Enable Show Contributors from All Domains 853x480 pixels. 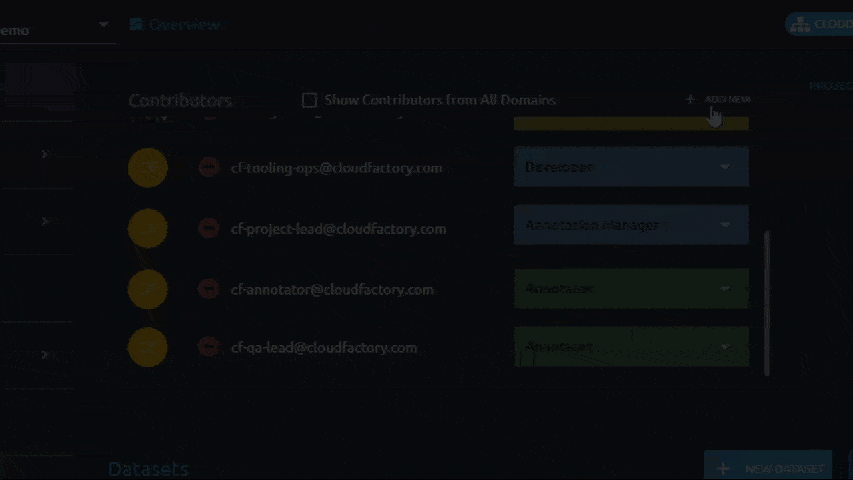(310, 100)
